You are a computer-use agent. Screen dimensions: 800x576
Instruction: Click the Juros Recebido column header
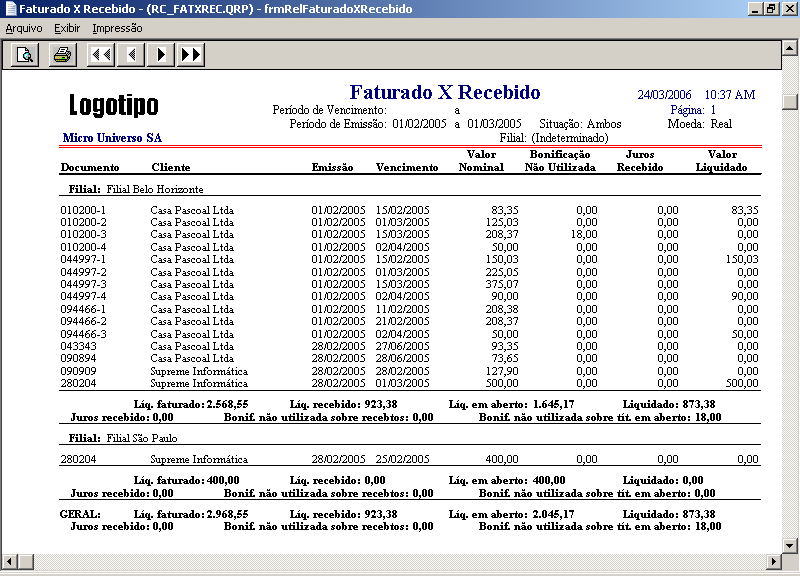point(640,161)
